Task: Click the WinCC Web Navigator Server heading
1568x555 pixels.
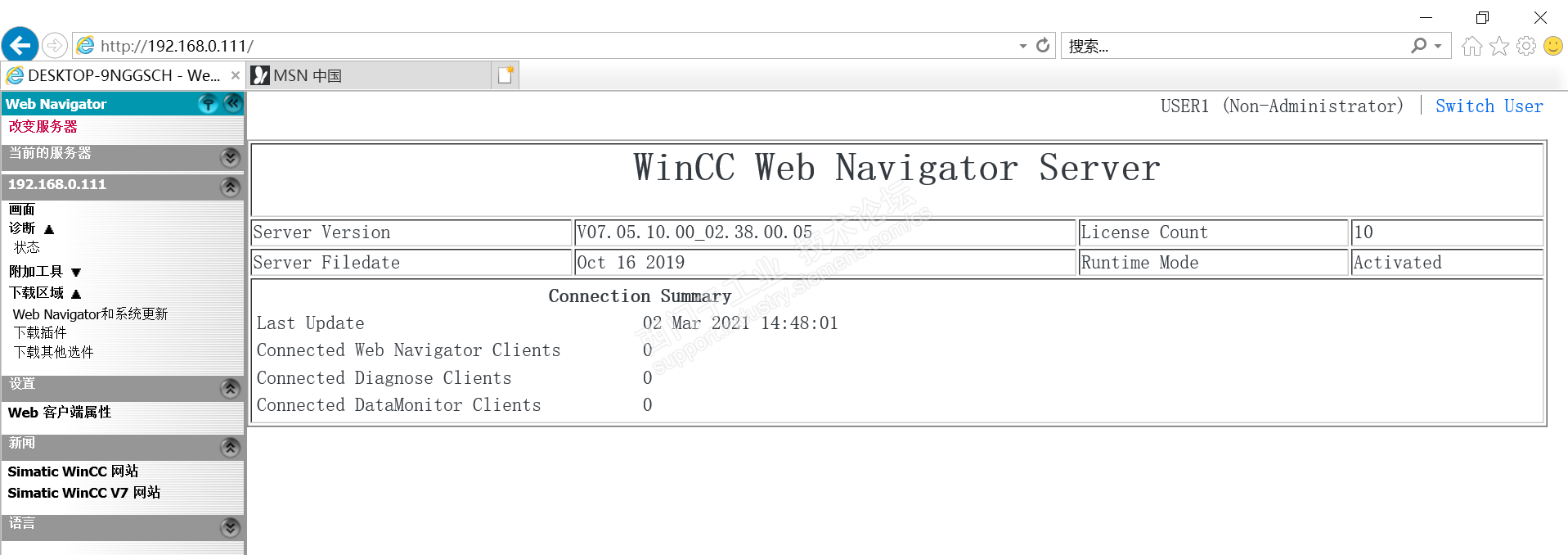Action: pos(896,169)
